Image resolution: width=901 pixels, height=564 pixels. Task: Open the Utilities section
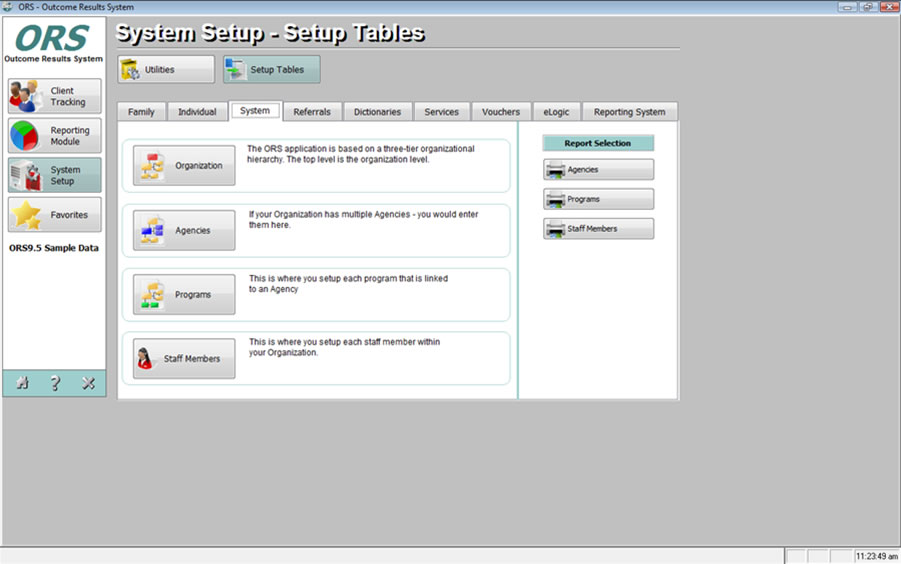166,69
